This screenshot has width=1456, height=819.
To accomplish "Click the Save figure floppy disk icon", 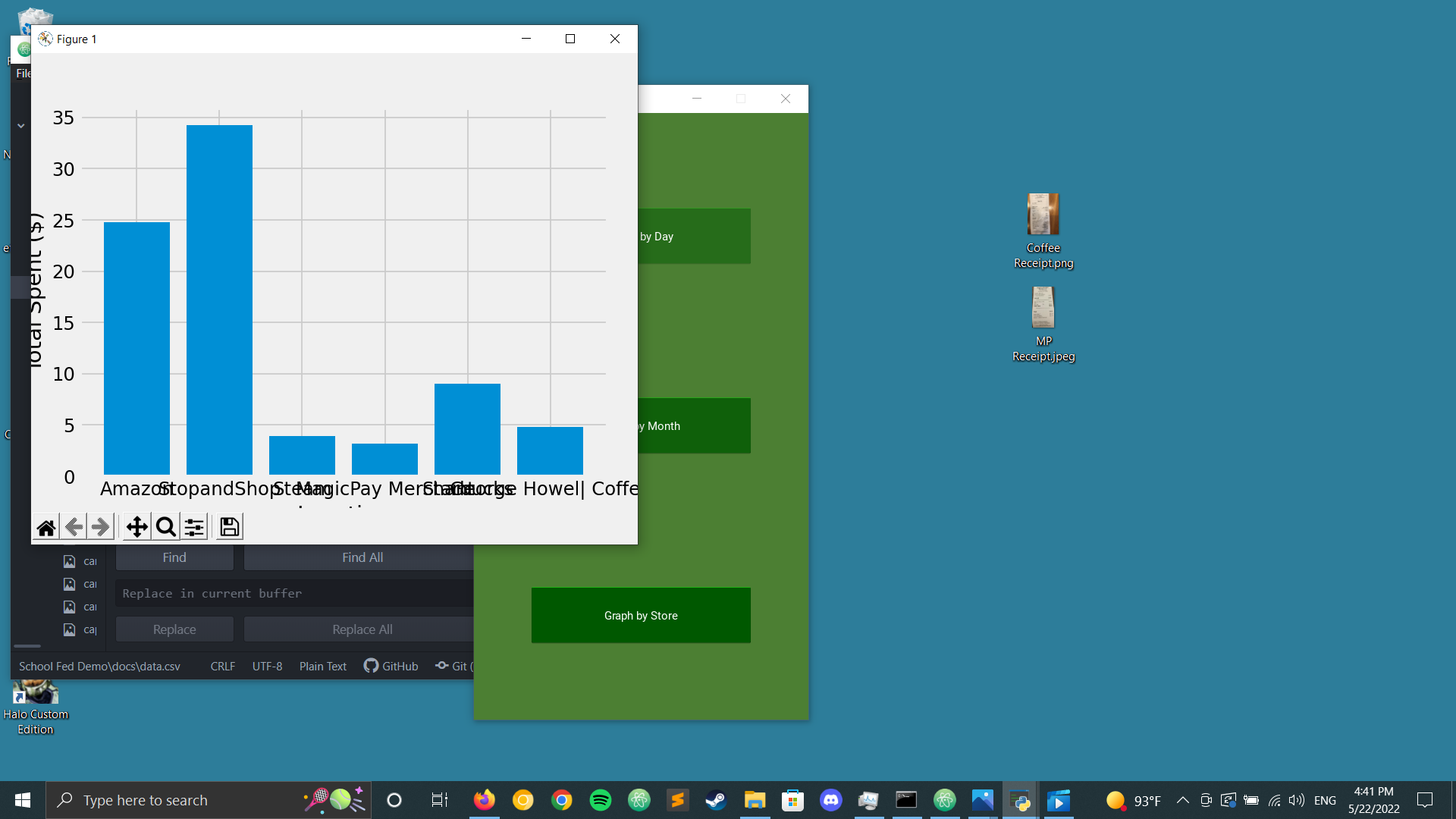I will click(229, 527).
